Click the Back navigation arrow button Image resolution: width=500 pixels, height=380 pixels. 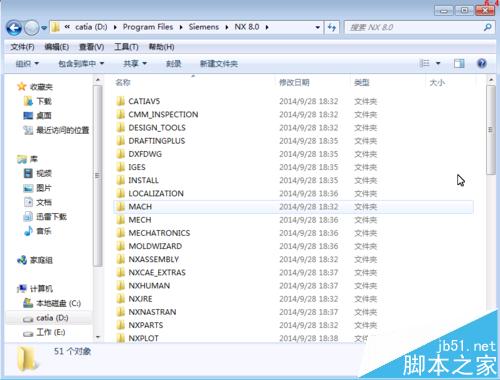point(14,28)
